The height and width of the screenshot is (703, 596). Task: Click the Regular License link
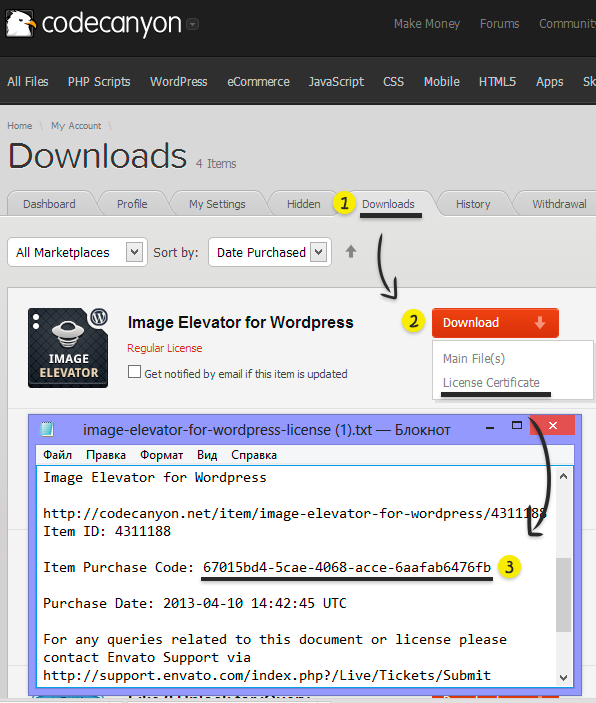coord(164,348)
